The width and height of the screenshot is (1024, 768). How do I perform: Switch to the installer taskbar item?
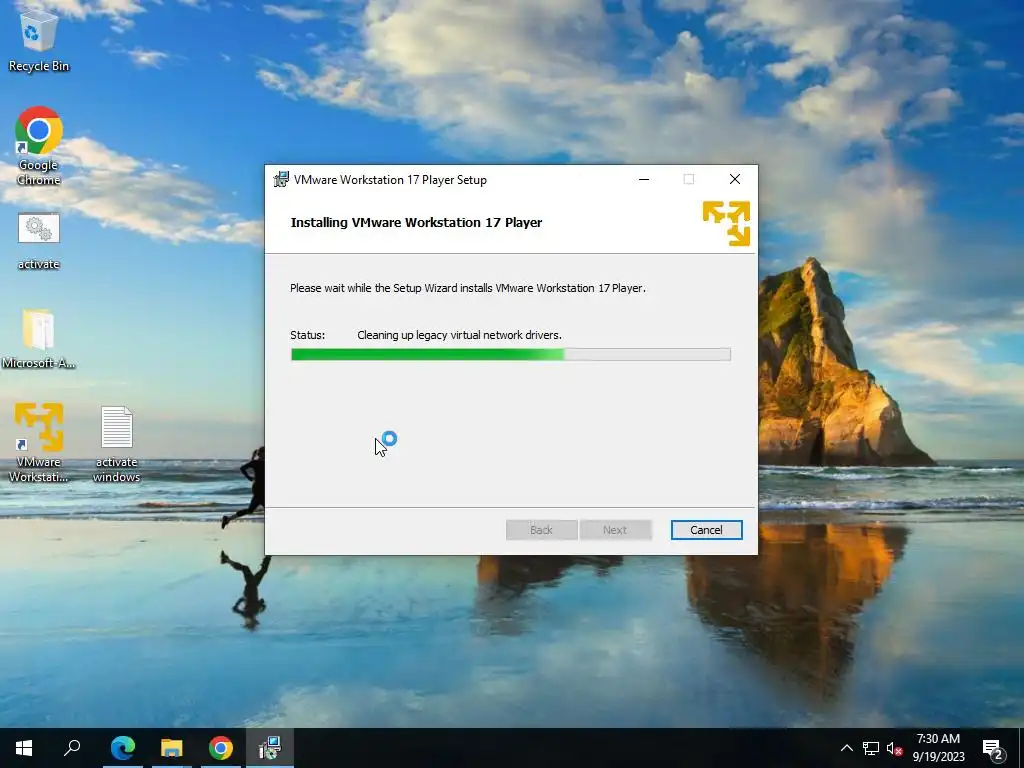270,748
